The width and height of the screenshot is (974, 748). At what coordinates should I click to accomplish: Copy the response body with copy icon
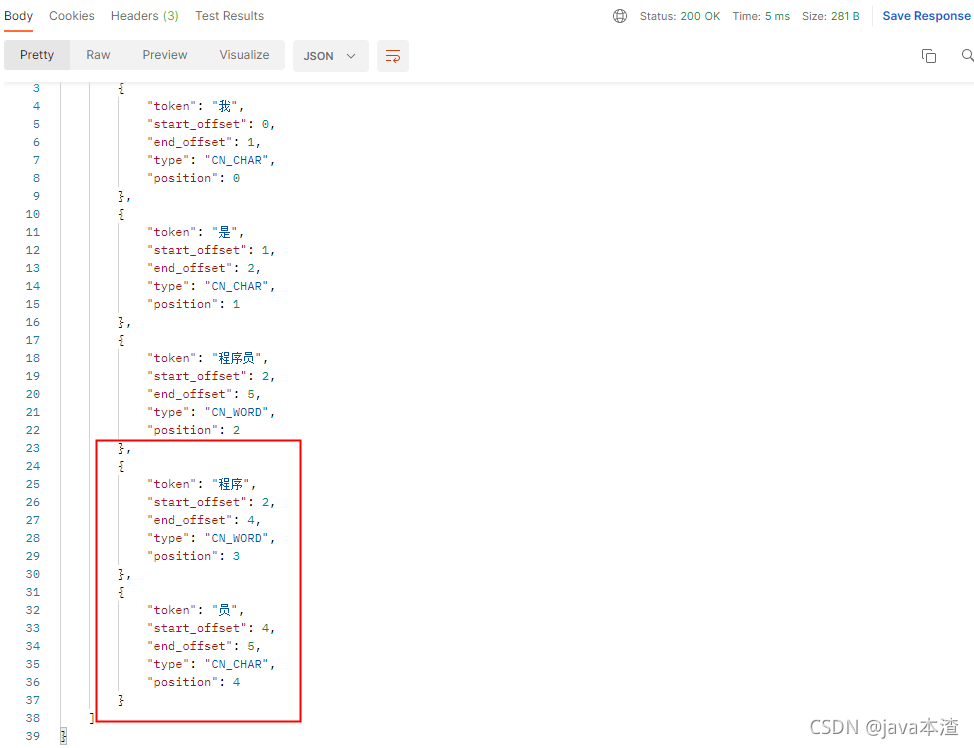929,56
